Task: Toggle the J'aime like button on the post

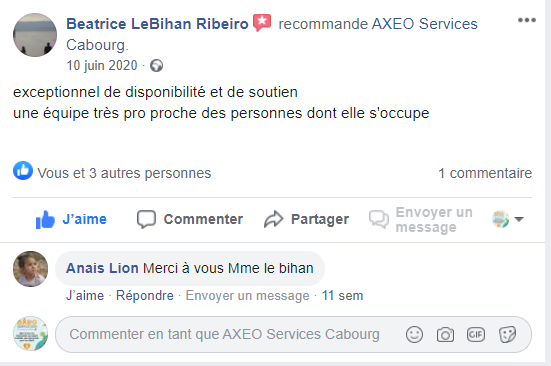Action: pos(71,219)
